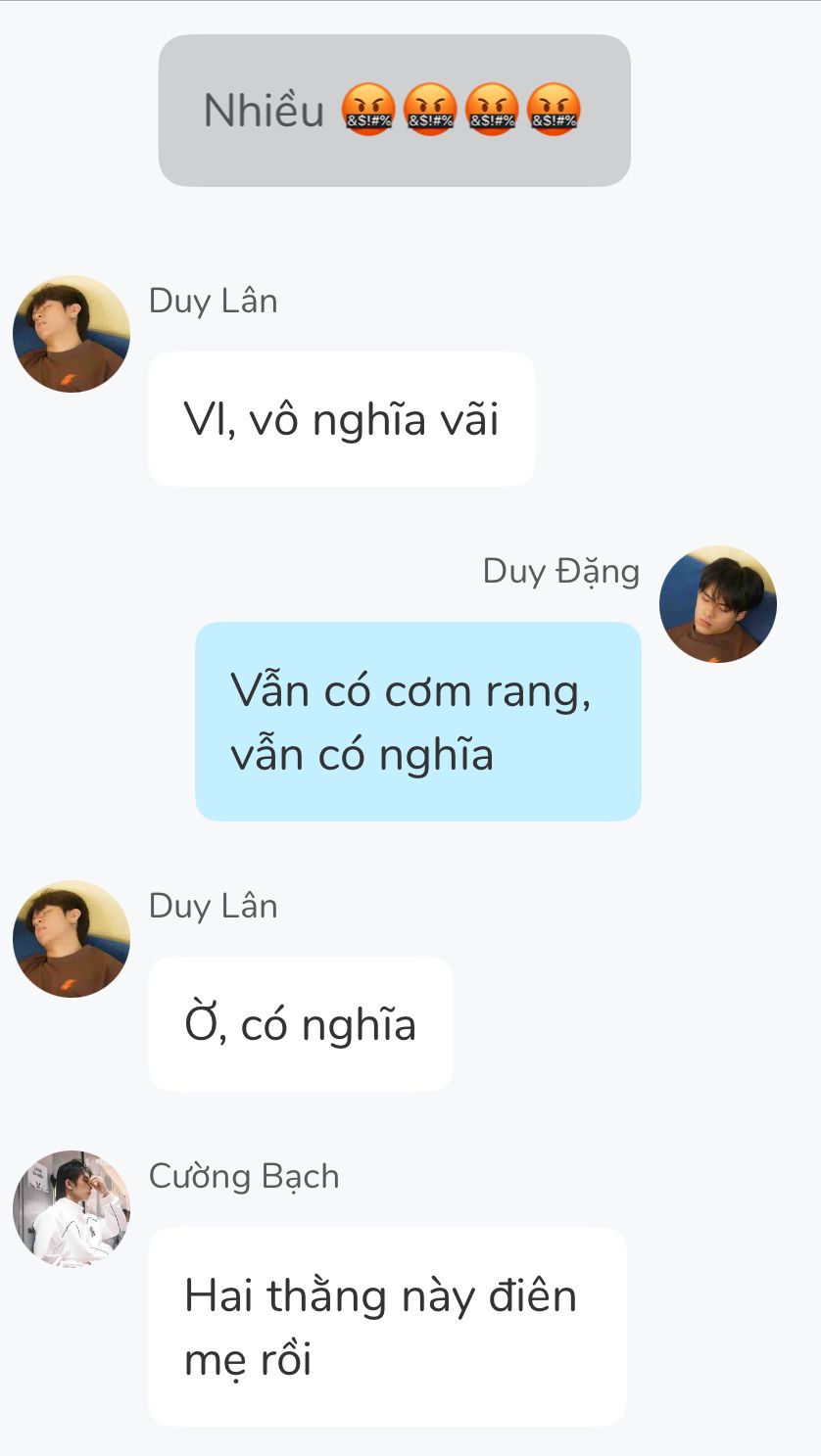821x1456 pixels.
Task: Click name Duy Lân above 'Vl, vô nghĩa vãi'
Action: 213,301
